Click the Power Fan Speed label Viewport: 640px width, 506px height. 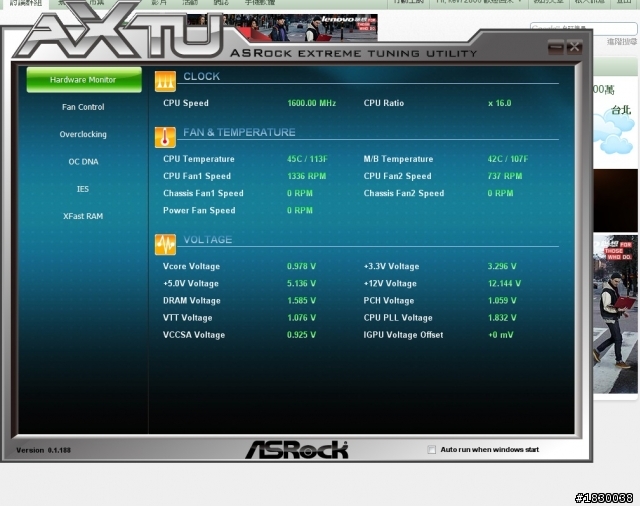199,211
